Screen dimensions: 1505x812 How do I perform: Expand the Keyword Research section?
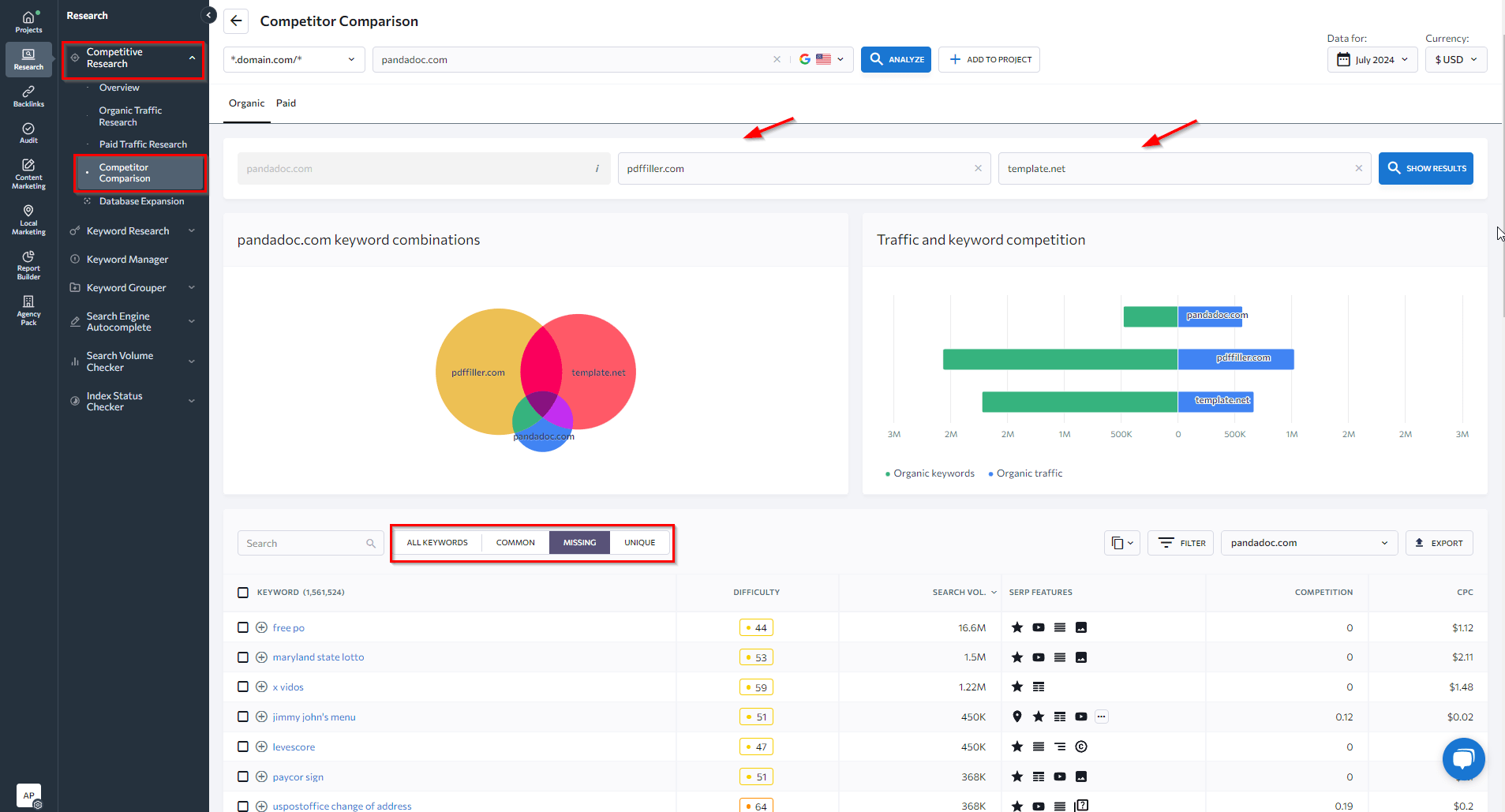[128, 230]
